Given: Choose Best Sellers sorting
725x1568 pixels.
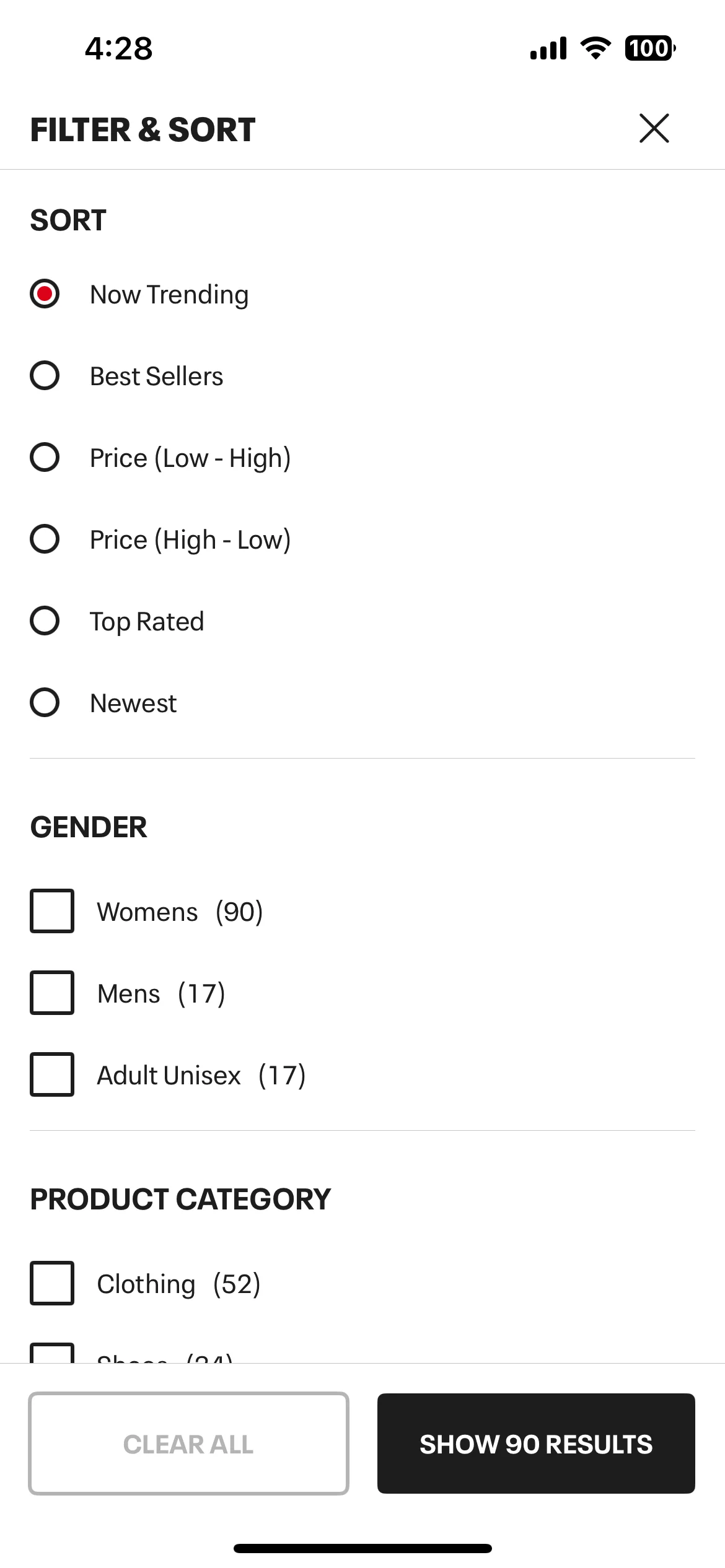Looking at the screenshot, I should click(x=45, y=375).
